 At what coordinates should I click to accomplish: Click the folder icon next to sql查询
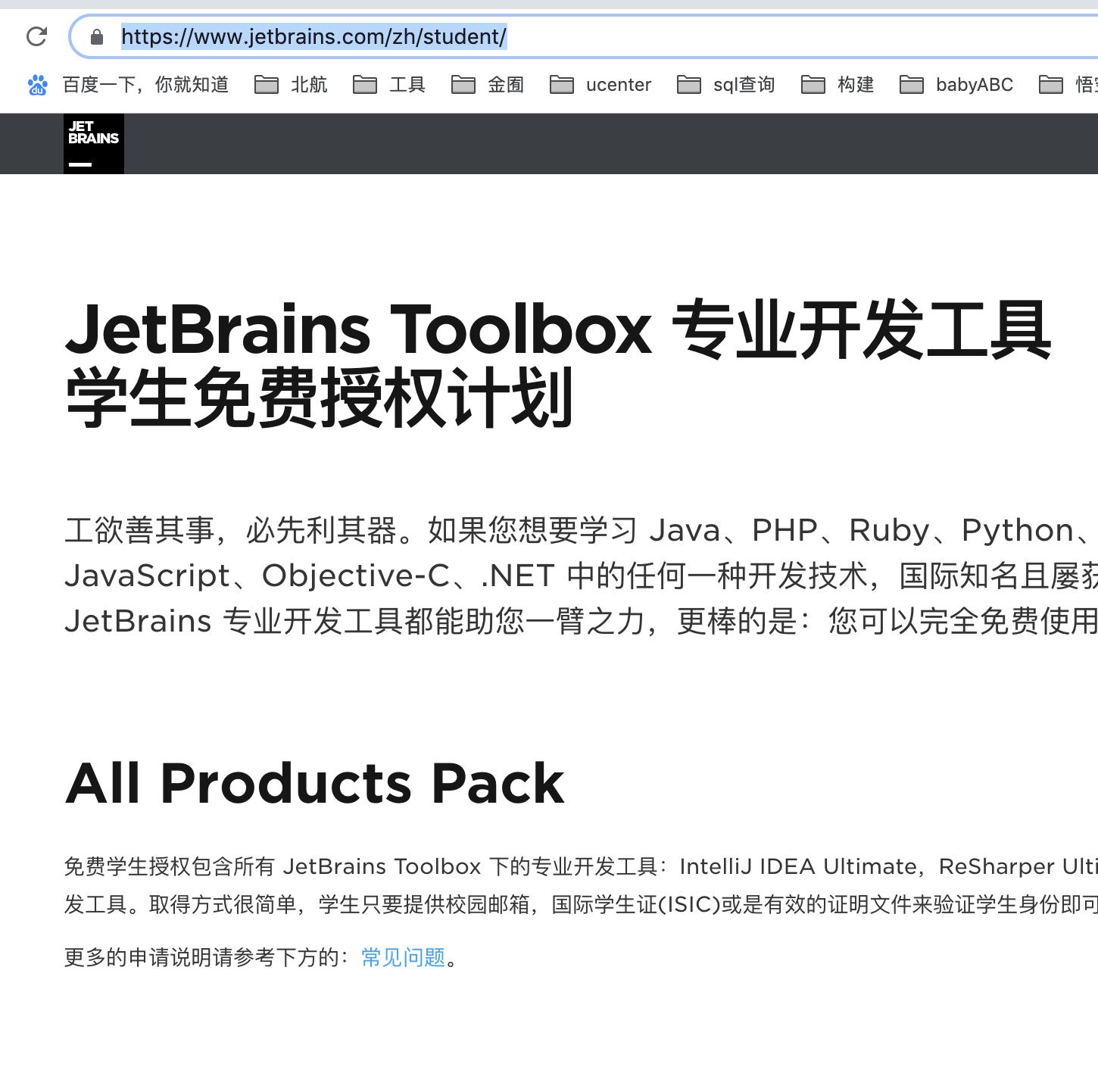point(688,85)
